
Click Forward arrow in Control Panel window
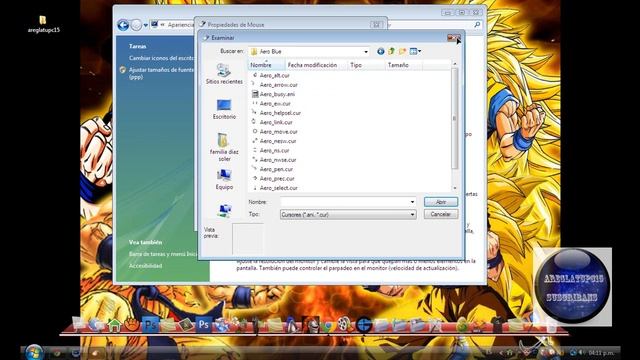point(136,25)
